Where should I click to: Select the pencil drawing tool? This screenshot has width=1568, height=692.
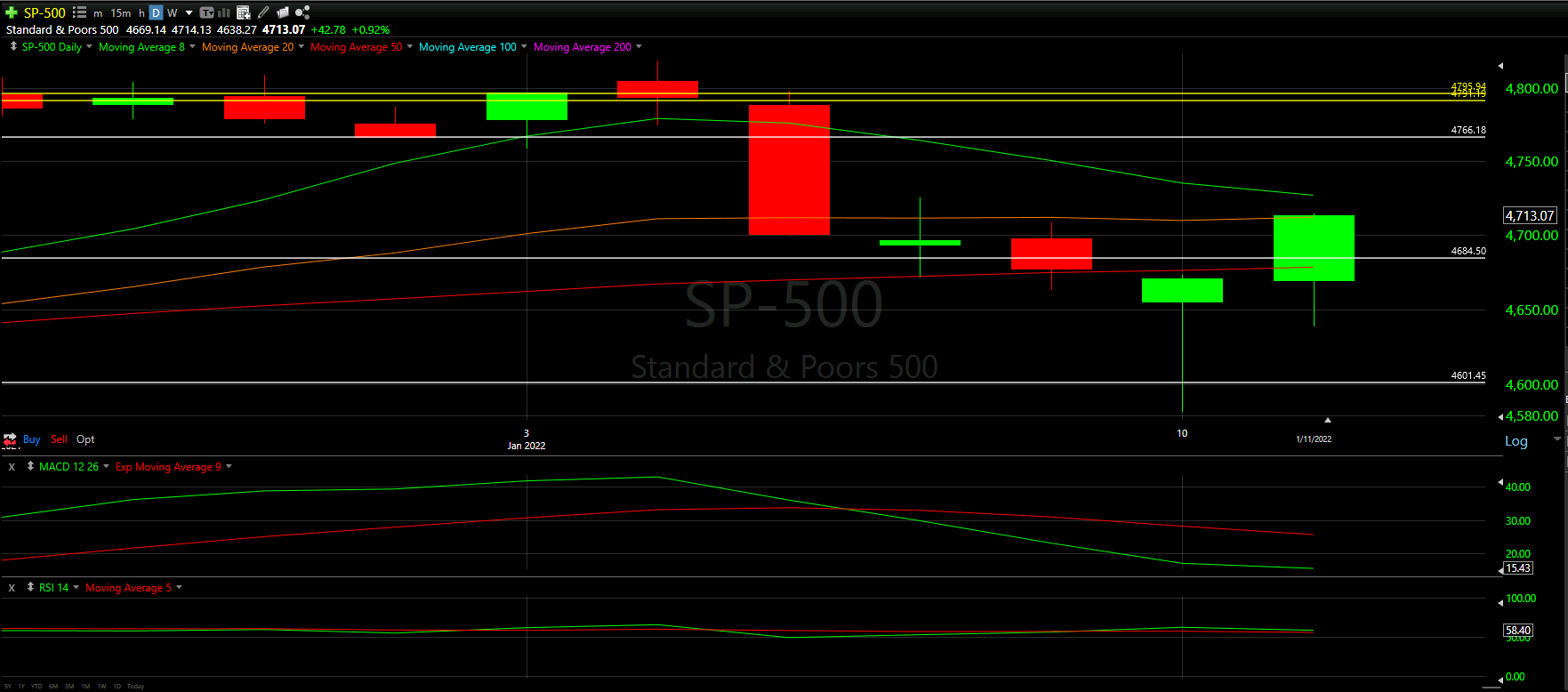pyautogui.click(x=263, y=12)
